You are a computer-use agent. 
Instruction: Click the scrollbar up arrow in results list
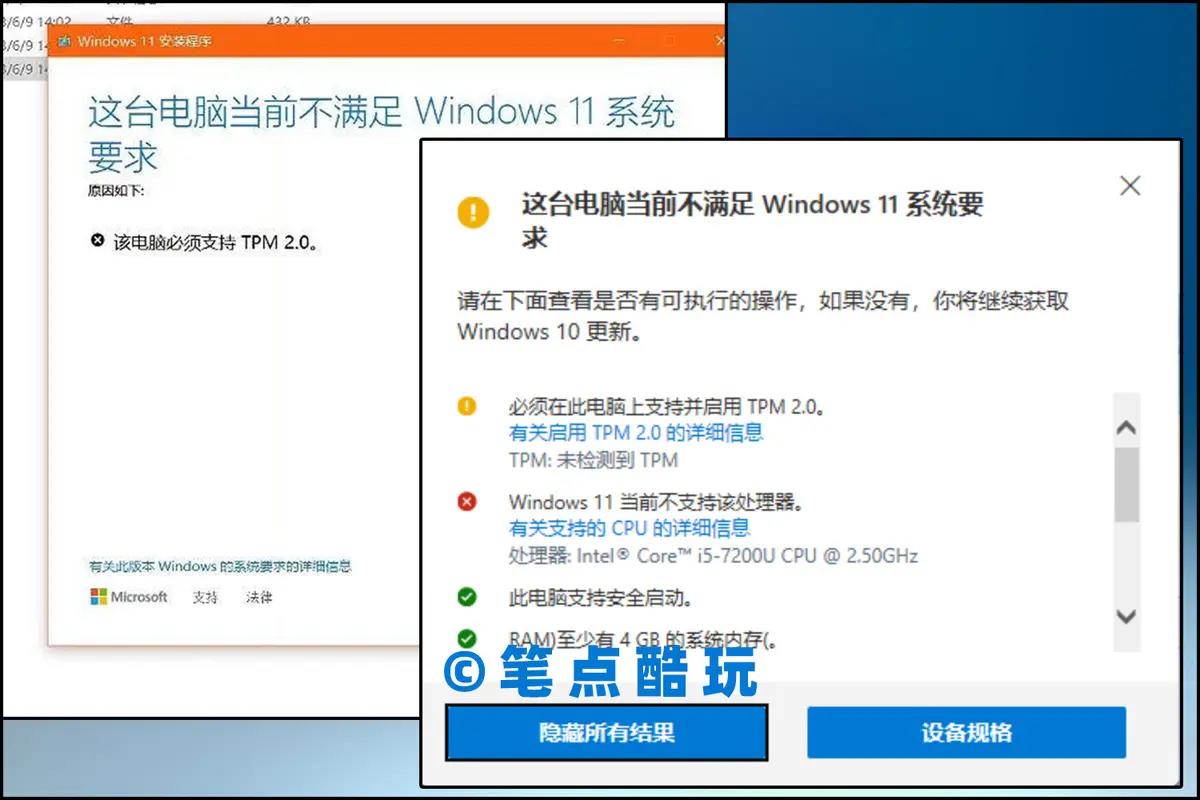pyautogui.click(x=1127, y=428)
